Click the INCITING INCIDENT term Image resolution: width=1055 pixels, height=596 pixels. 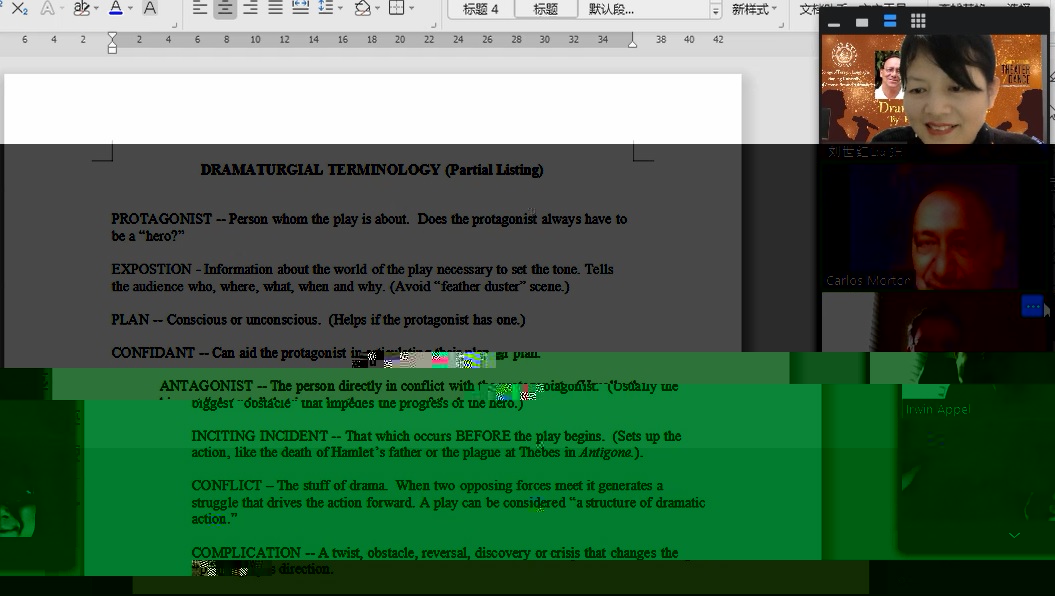(x=259, y=436)
